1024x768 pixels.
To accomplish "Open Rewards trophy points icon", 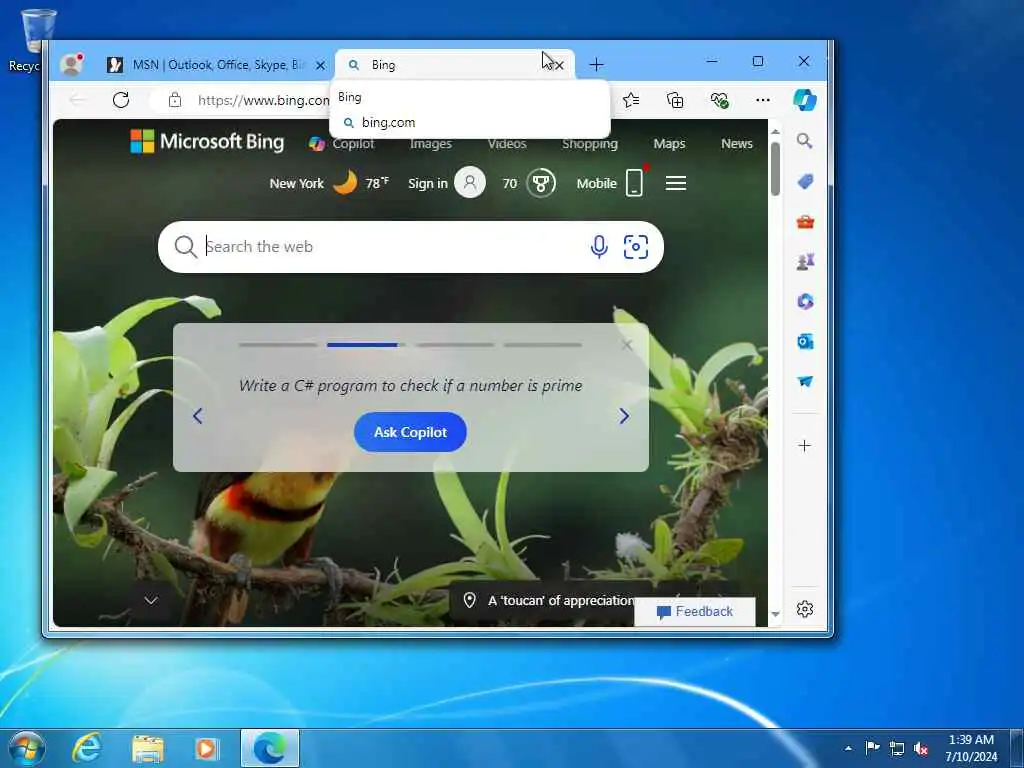I will point(529,183).
